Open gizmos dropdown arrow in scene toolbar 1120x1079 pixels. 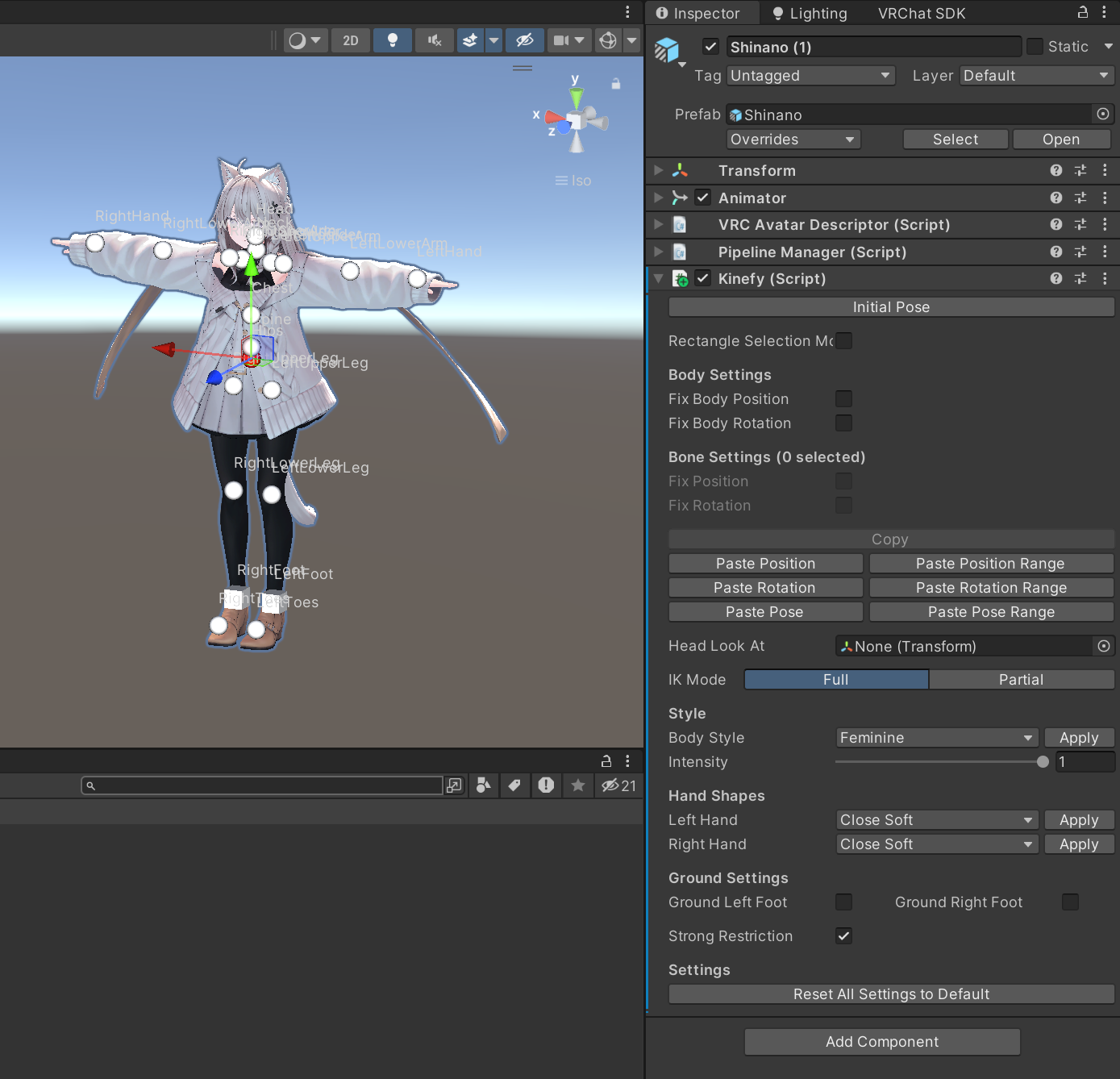(631, 40)
